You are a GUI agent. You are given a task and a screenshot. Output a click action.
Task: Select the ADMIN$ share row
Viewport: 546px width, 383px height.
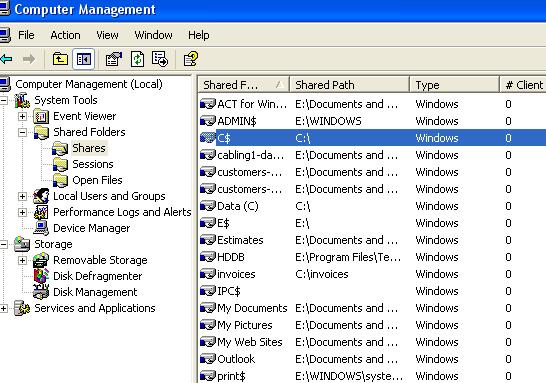(373, 121)
